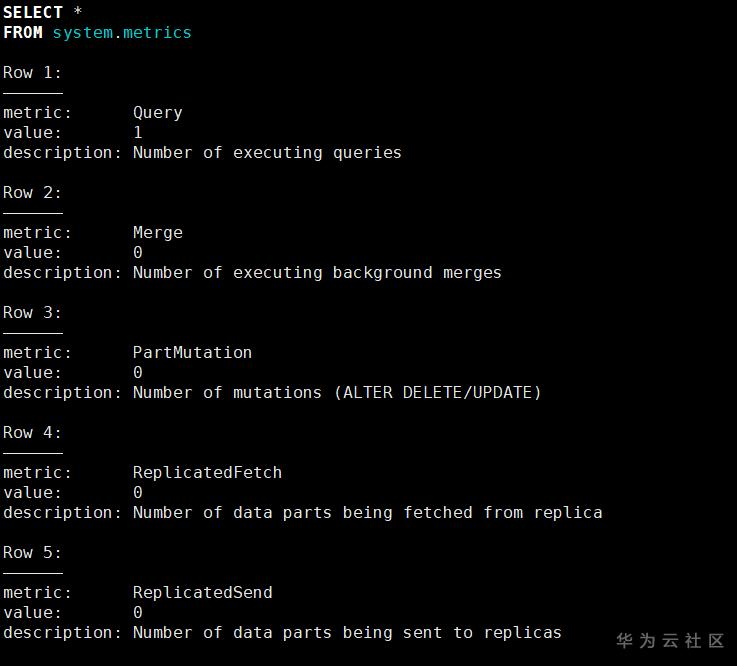Click the 'Row 5:' header
The width and height of the screenshot is (737, 666).
coord(33,552)
